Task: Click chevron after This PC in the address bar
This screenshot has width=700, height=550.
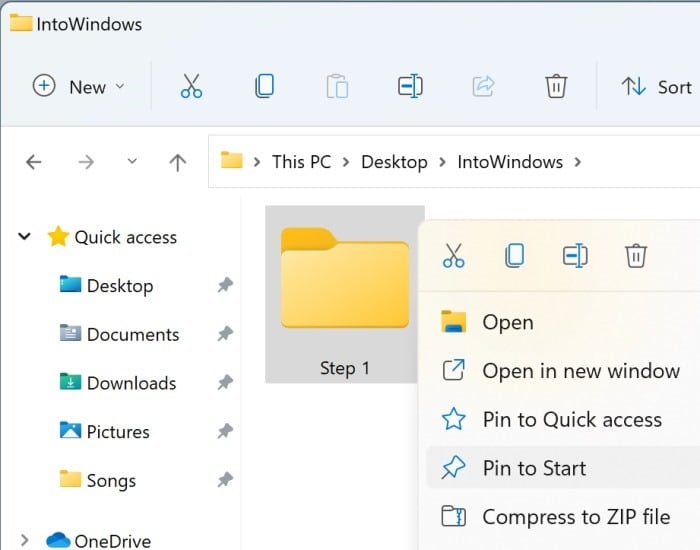Action: (x=346, y=162)
